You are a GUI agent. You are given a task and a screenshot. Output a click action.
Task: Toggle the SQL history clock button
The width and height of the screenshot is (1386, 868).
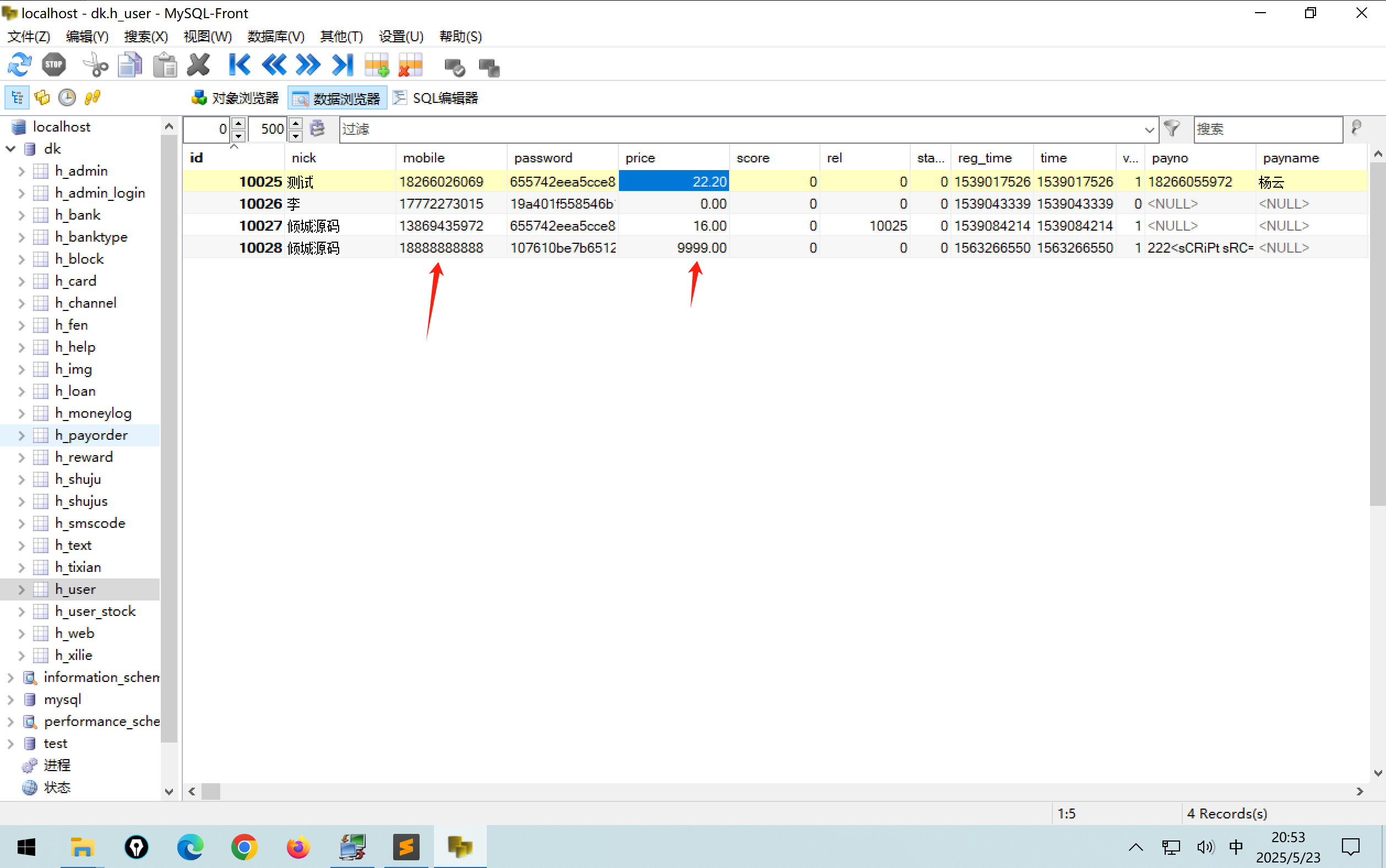click(x=67, y=97)
